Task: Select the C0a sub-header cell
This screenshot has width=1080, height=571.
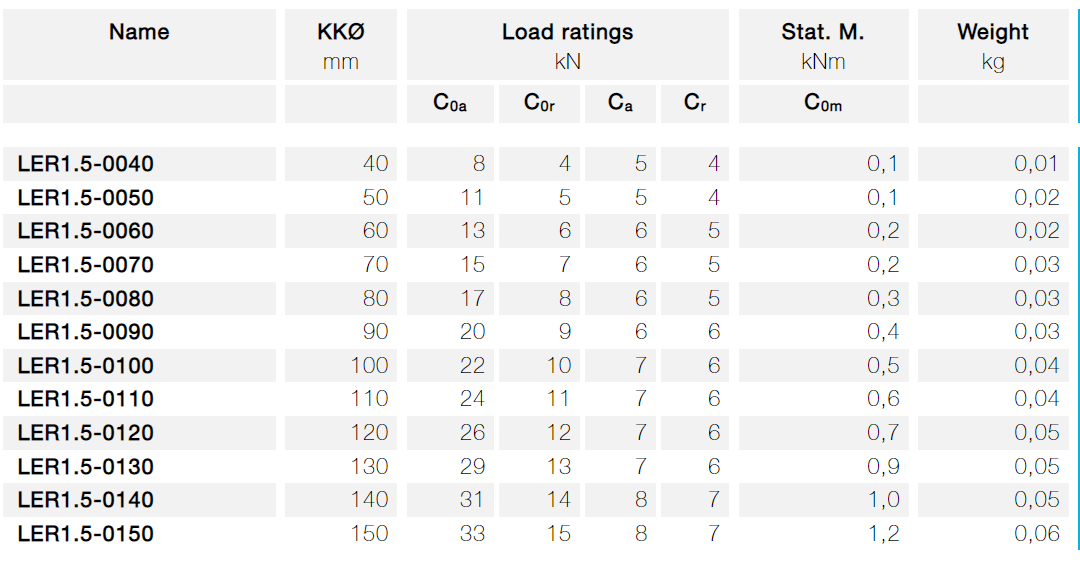Action: 450,104
